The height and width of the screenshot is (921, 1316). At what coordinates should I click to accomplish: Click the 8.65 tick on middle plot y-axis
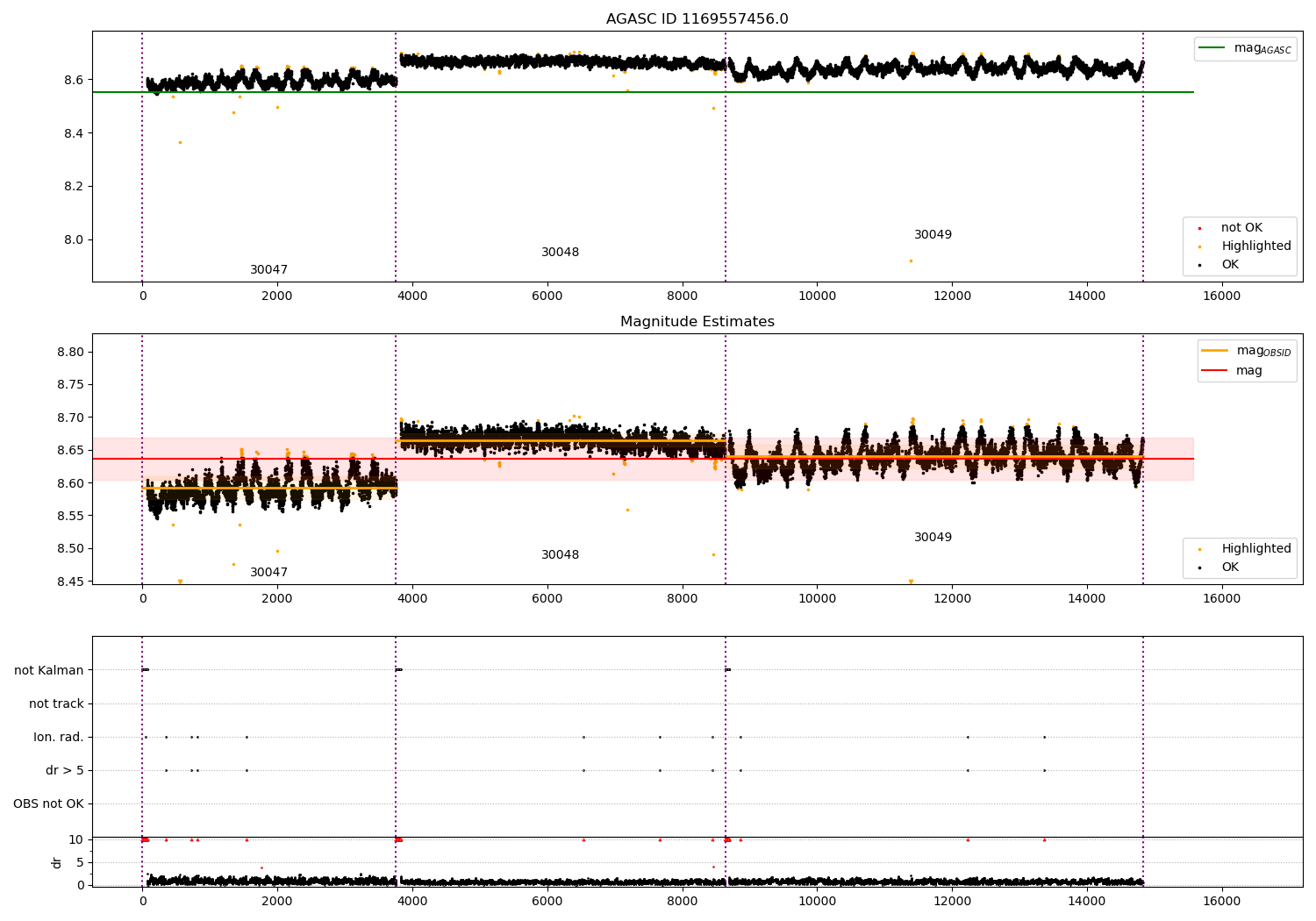tap(69, 451)
